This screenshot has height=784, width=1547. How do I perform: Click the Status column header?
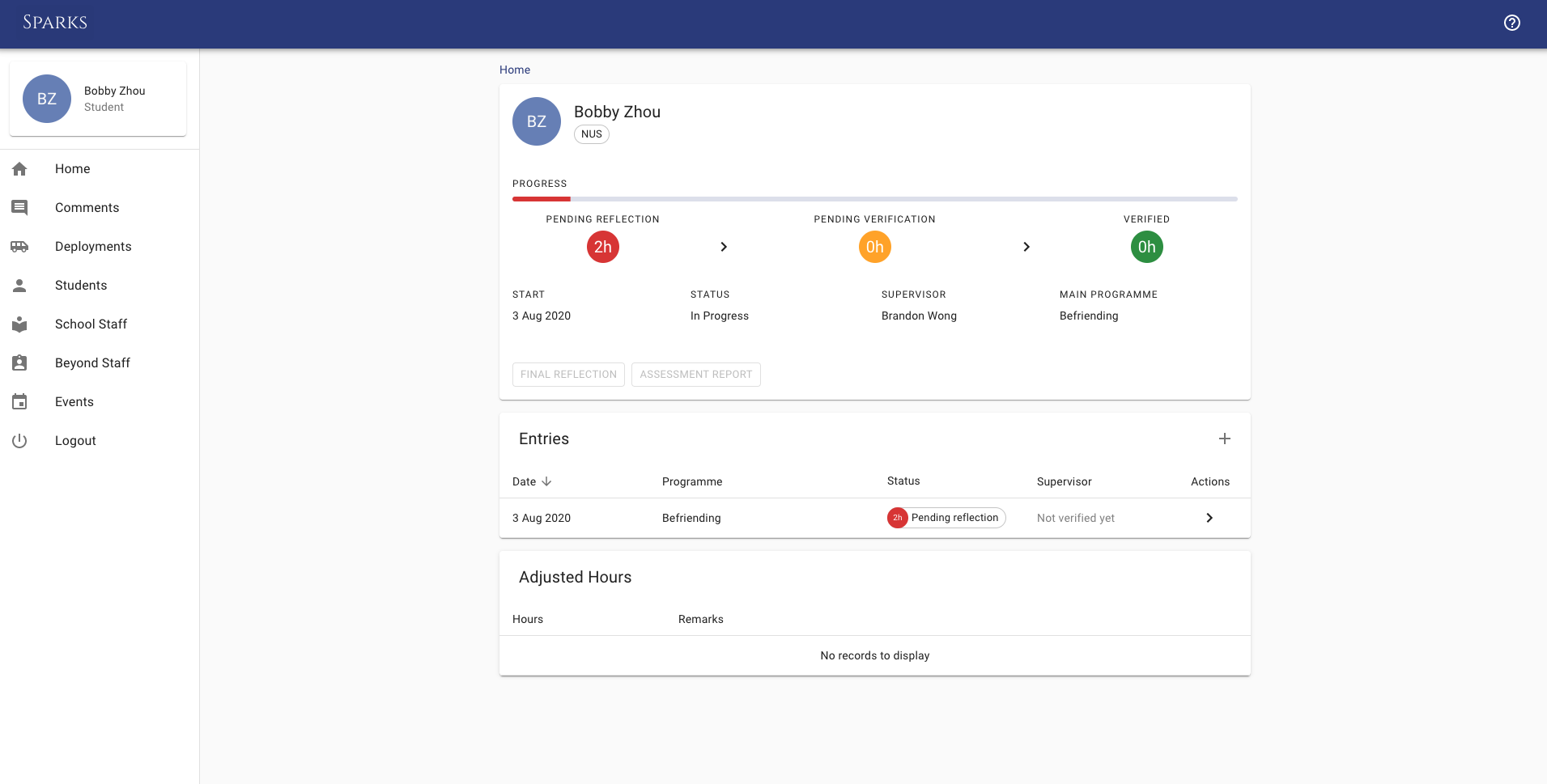point(903,481)
